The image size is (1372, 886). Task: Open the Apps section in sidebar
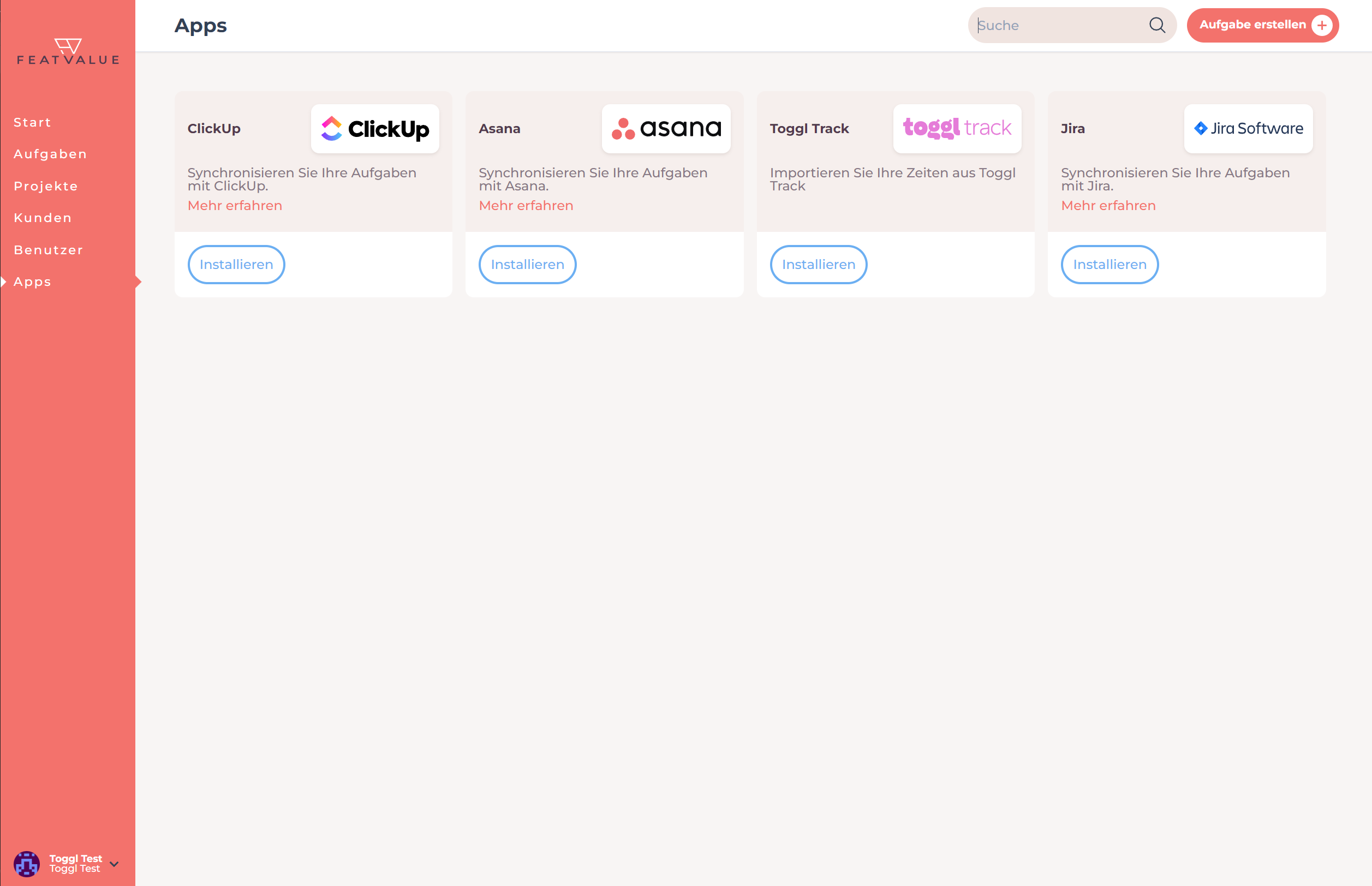[x=33, y=281]
